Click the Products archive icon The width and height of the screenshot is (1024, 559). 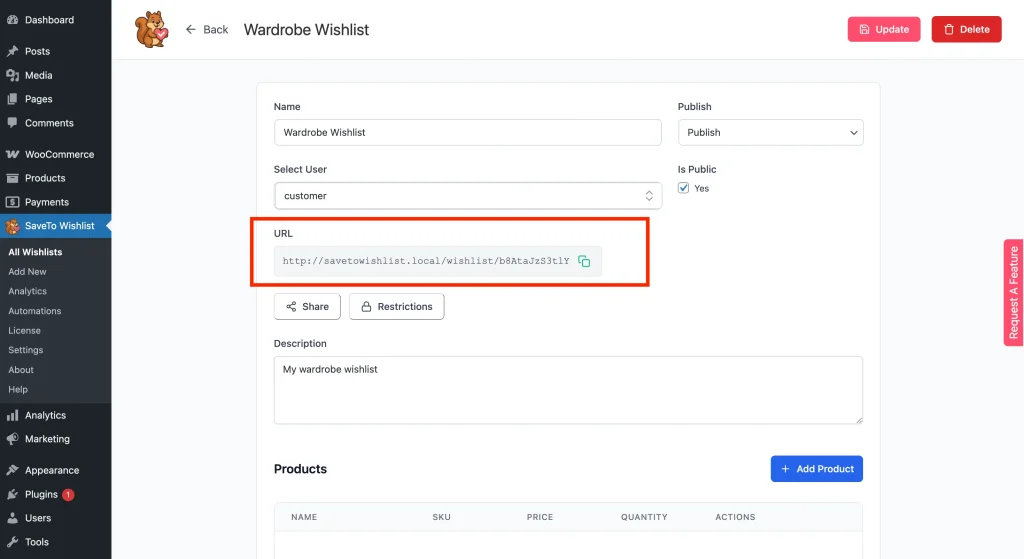[12, 178]
